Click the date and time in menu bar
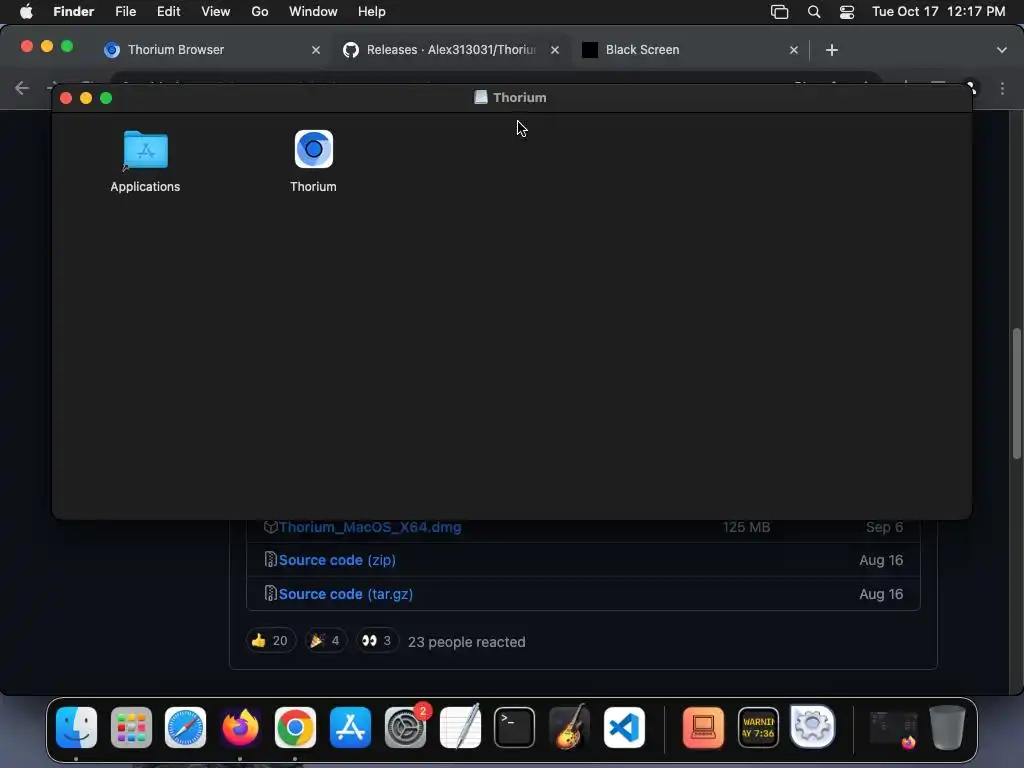1024x768 pixels. [938, 12]
